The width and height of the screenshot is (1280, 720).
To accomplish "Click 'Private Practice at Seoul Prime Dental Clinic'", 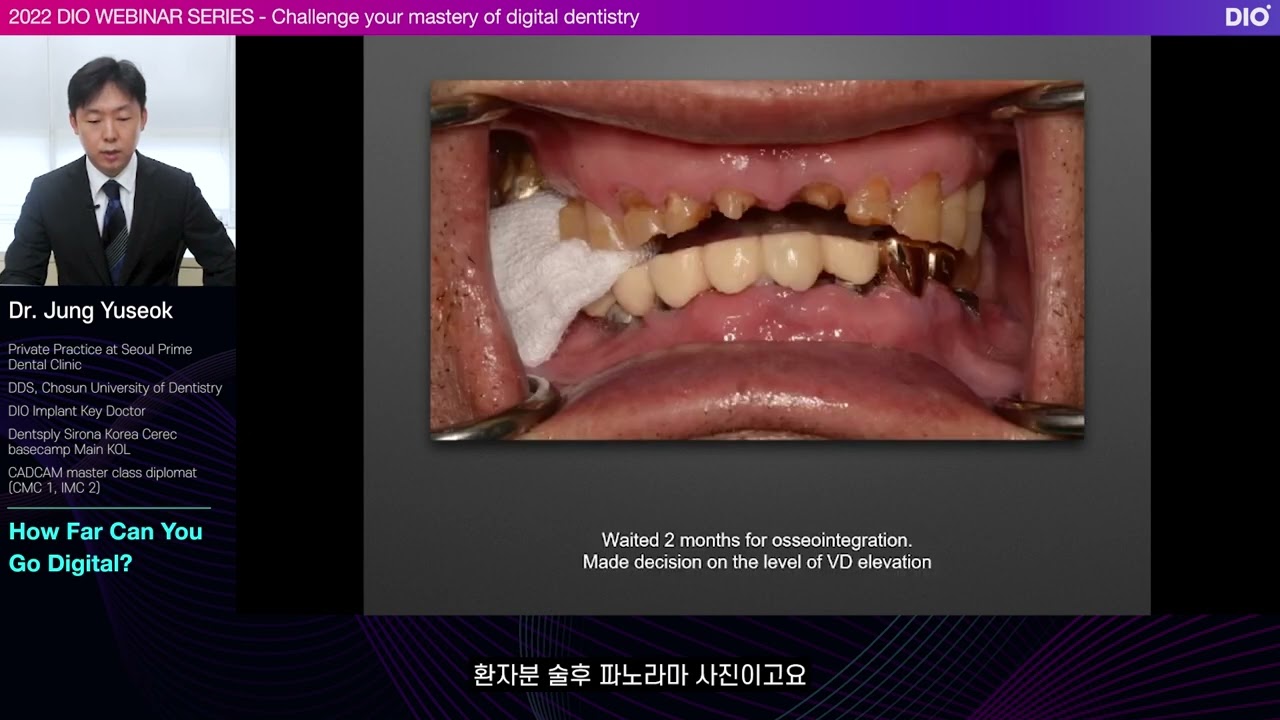I will click(100, 357).
